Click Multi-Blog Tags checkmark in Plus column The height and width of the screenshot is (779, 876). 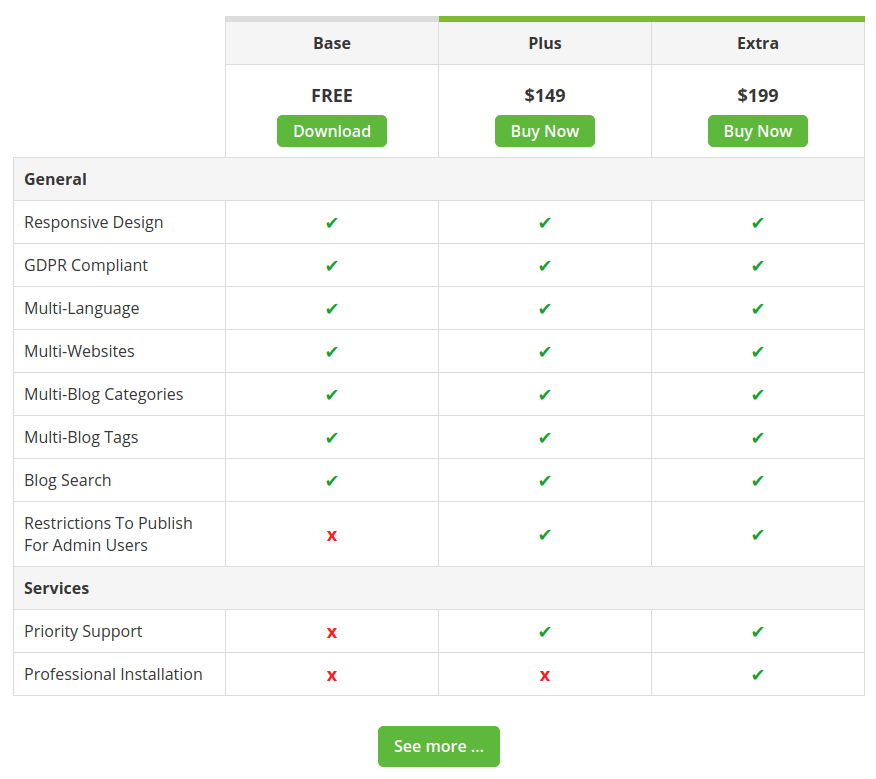545,438
